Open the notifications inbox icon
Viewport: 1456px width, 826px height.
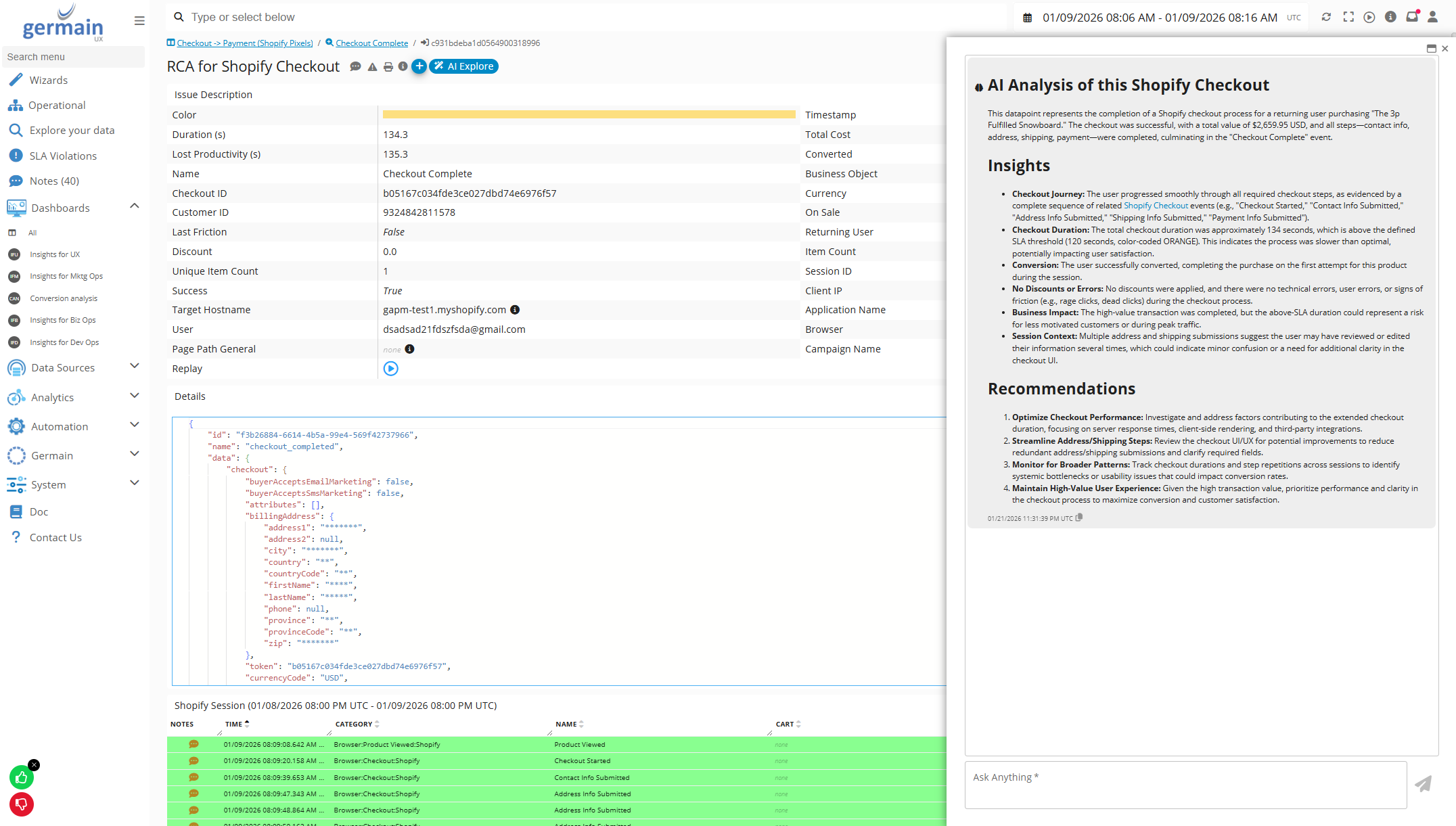[x=1412, y=18]
